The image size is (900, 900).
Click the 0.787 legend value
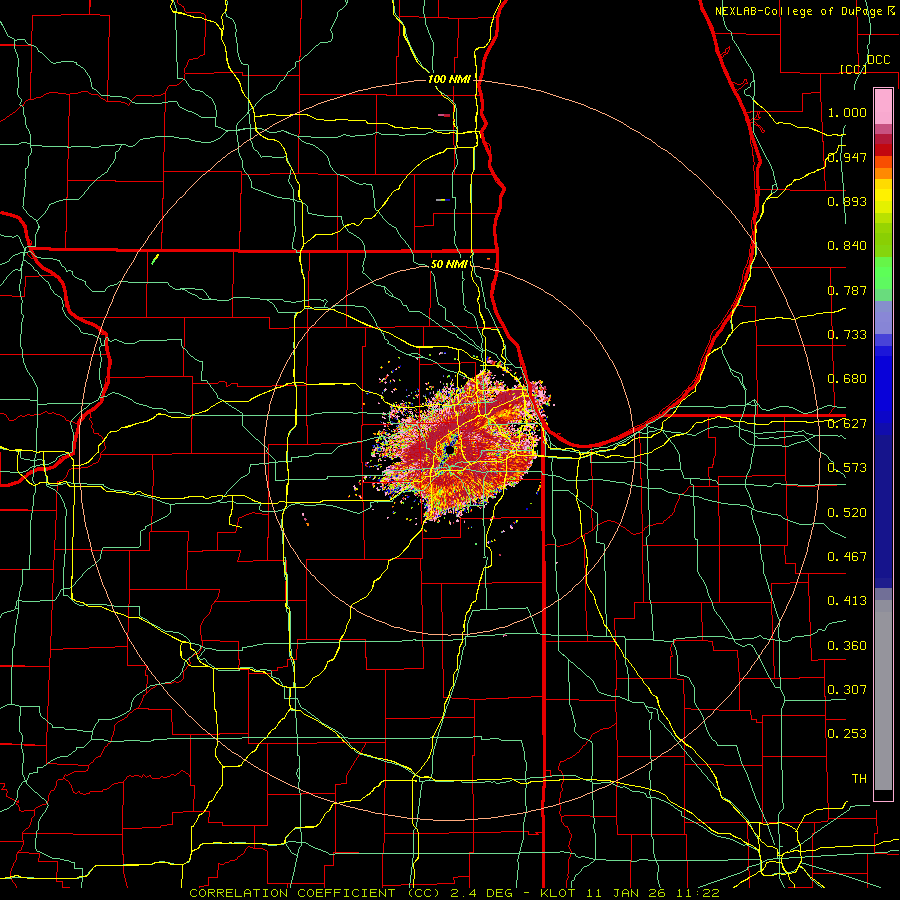[847, 290]
